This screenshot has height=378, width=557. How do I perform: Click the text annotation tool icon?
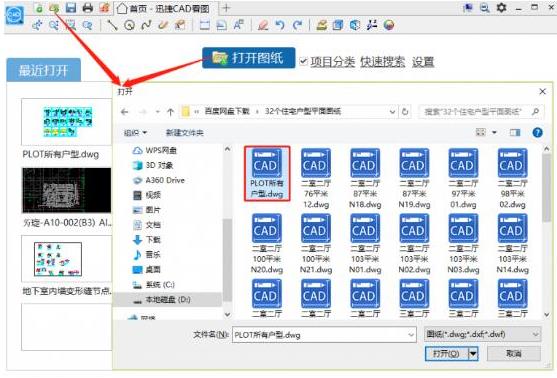[x=238, y=25]
